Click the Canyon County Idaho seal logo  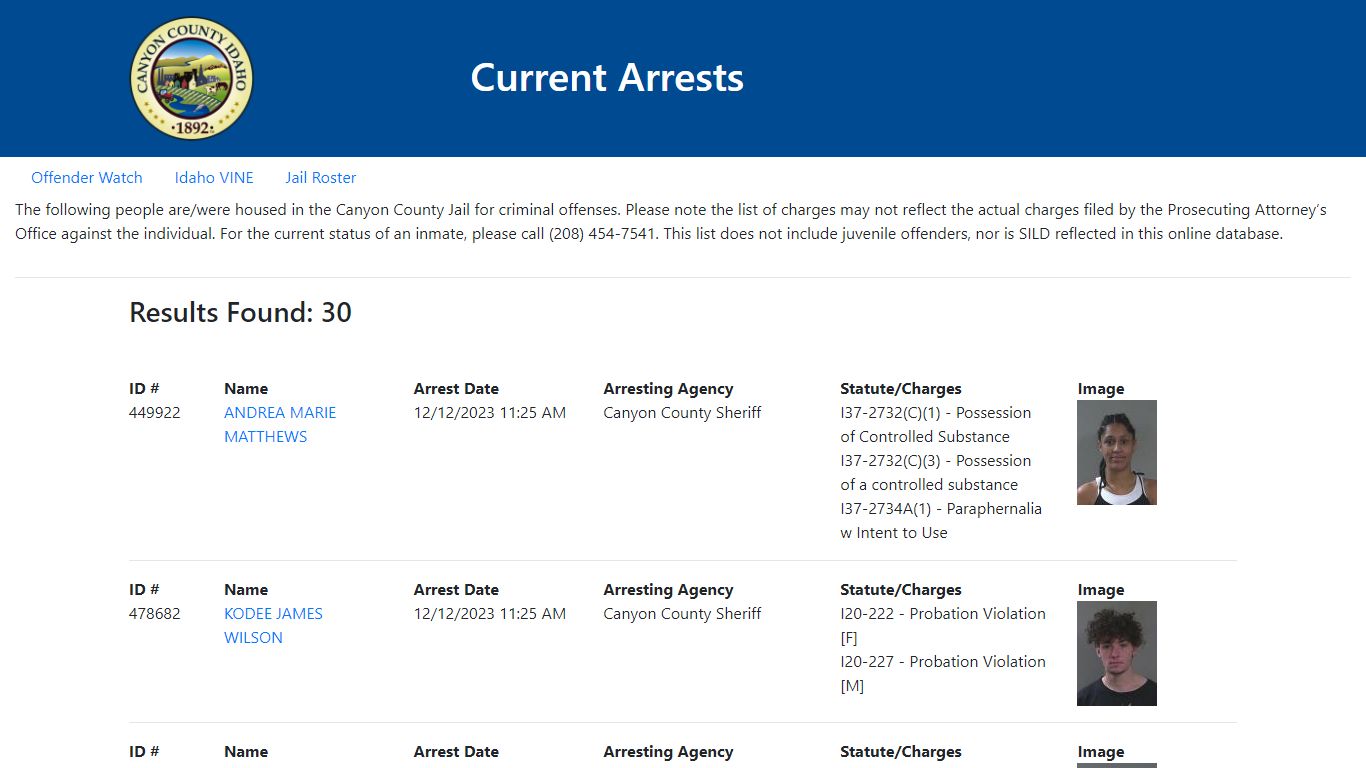point(192,78)
